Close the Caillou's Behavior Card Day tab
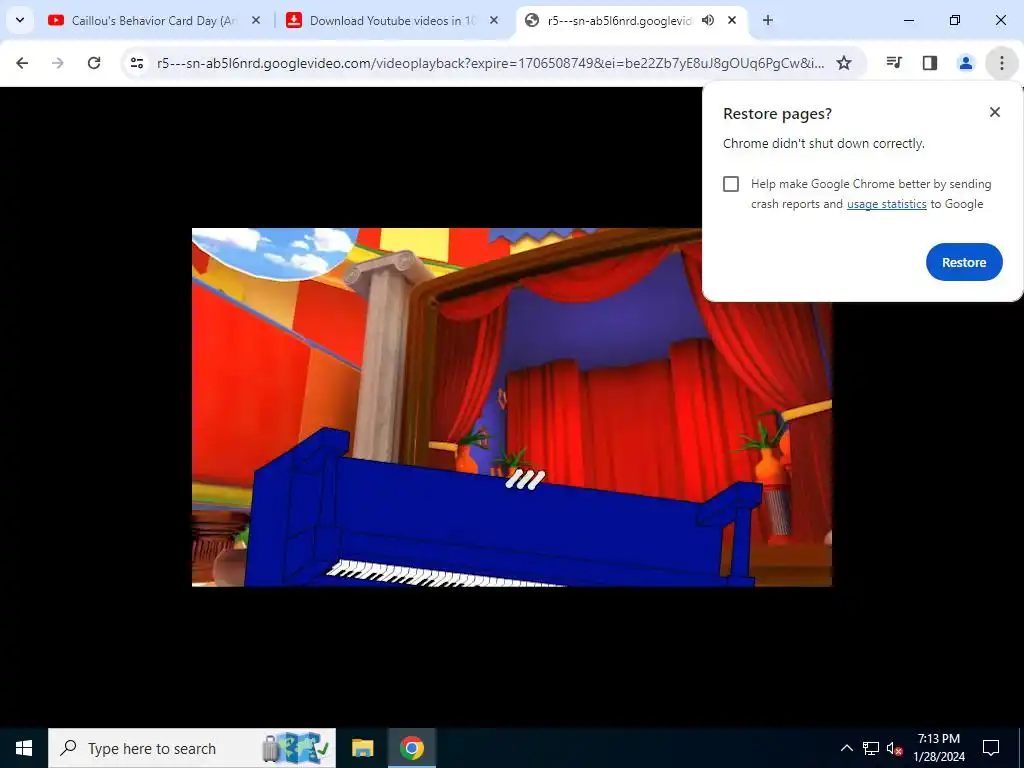This screenshot has width=1024, height=768. tap(256, 20)
